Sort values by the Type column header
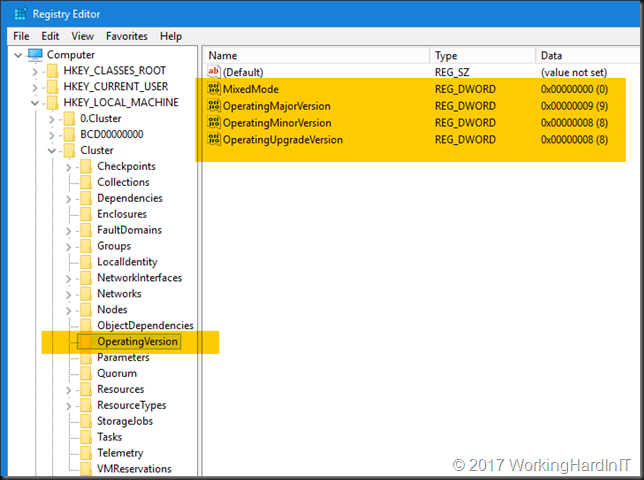Viewport: 644px width, 480px height. click(x=483, y=55)
